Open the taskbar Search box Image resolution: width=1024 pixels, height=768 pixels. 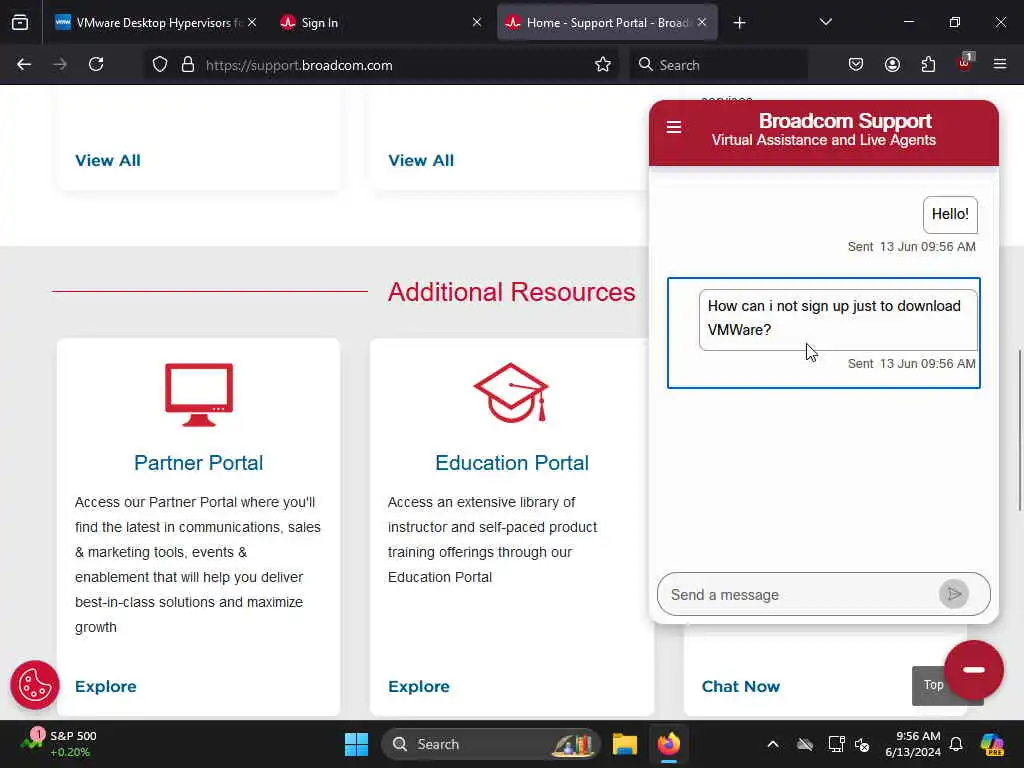pos(490,744)
